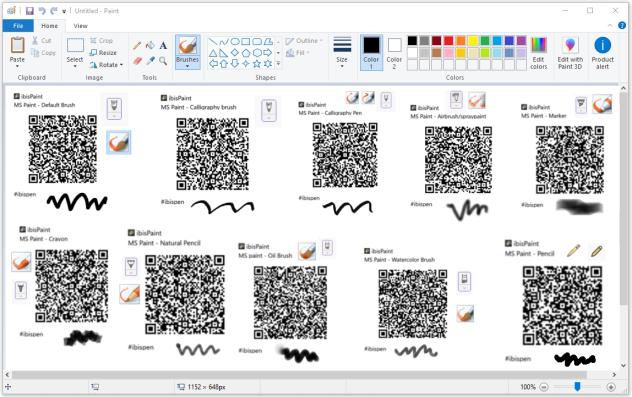Click the MS Paint - Watercolor Brush label
Image resolution: width=632 pixels, height=397 pixels.
pyautogui.click(x=399, y=260)
